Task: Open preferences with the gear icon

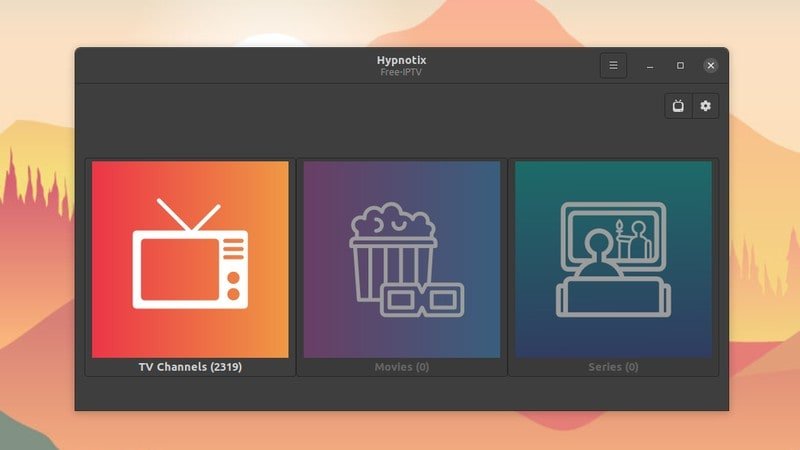Action: tap(705, 106)
